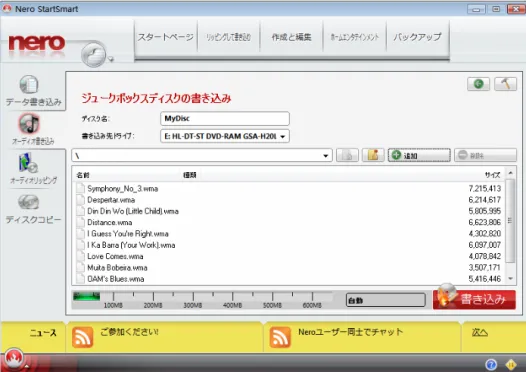Click the greyed-out folder-up icon button

pyautogui.click(x=348, y=155)
